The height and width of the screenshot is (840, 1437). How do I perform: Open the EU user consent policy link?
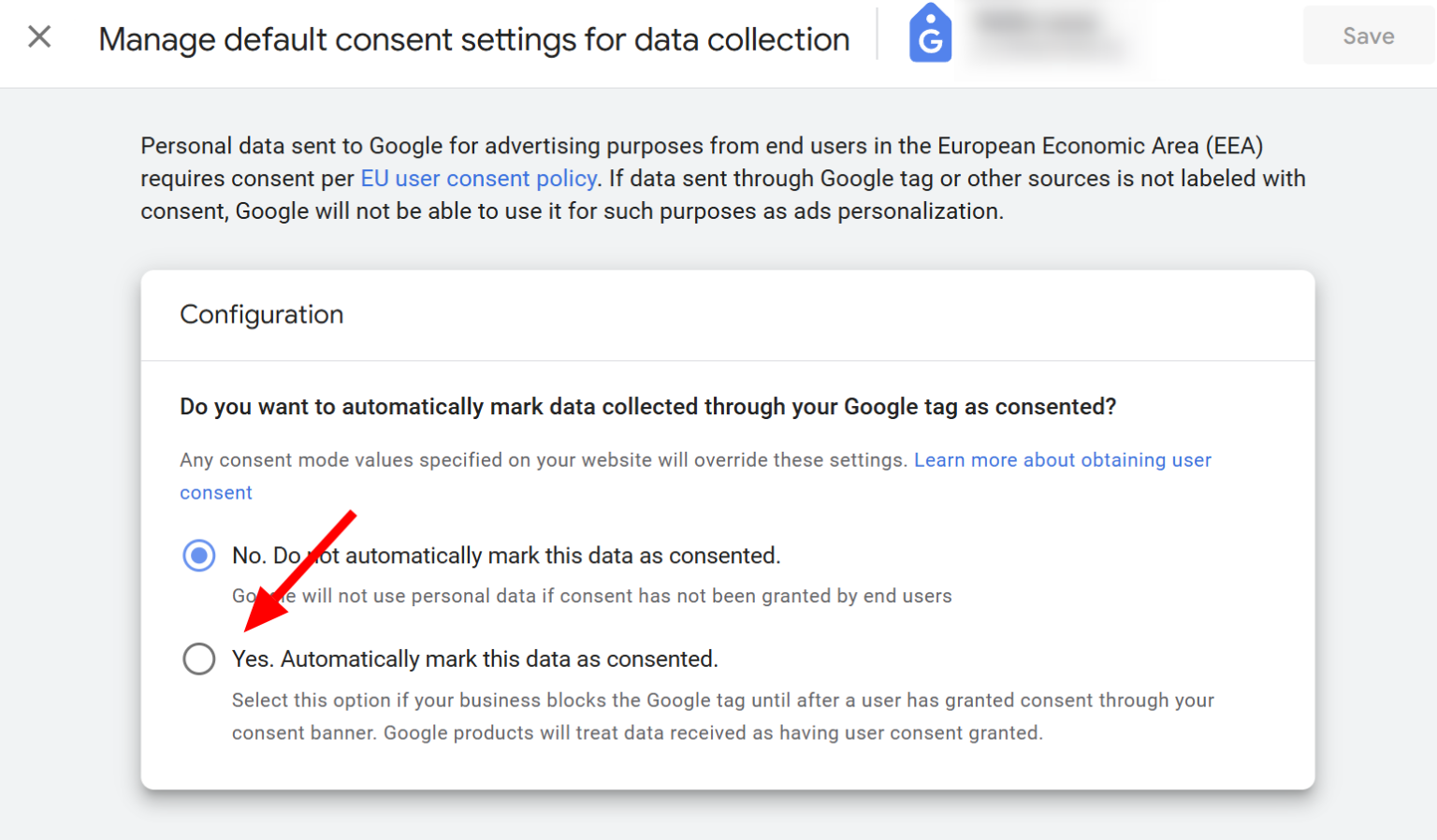478,179
